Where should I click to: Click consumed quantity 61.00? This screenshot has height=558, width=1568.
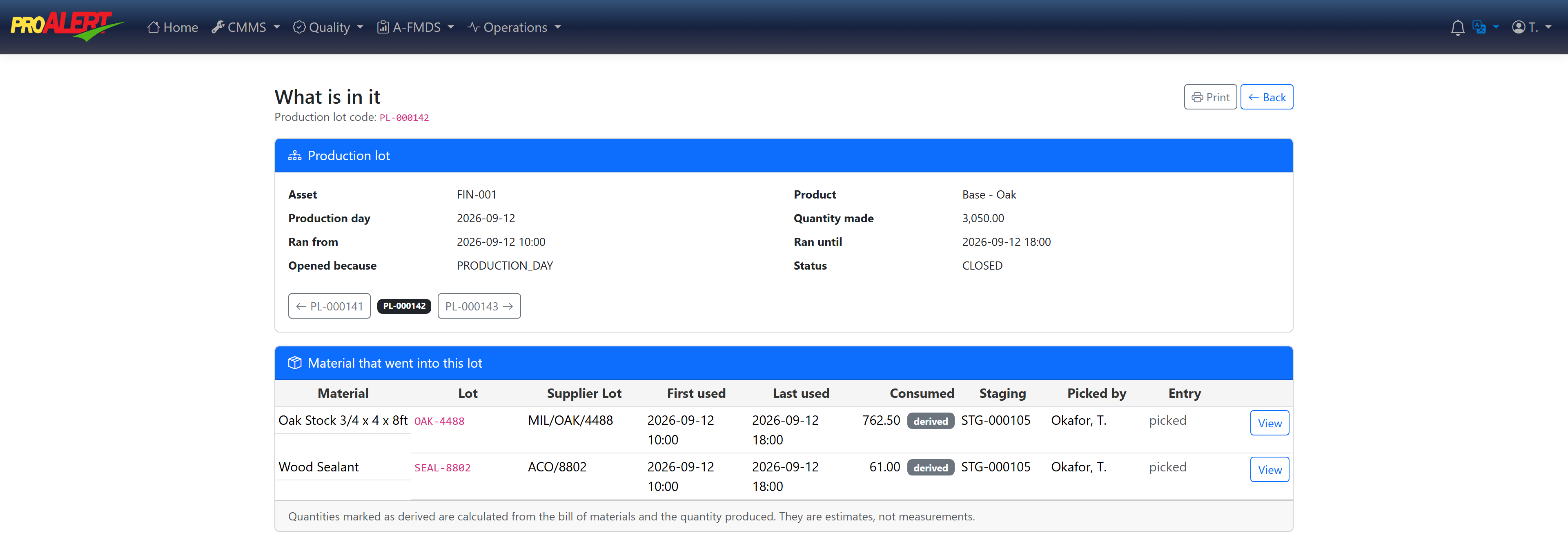(884, 467)
